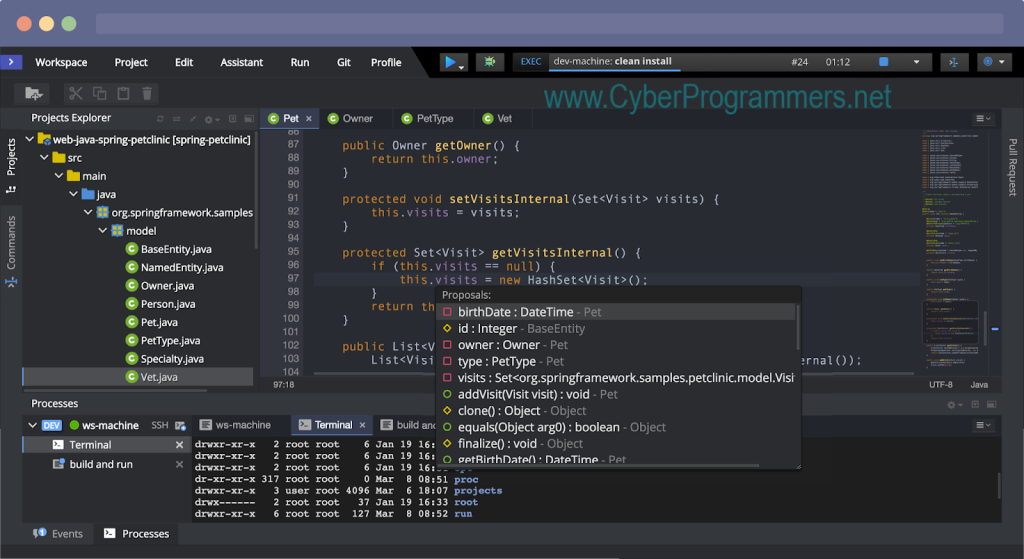Screen dimensions: 1024x559
Task: Click the SSH label for ws-machine
Action: 160,425
